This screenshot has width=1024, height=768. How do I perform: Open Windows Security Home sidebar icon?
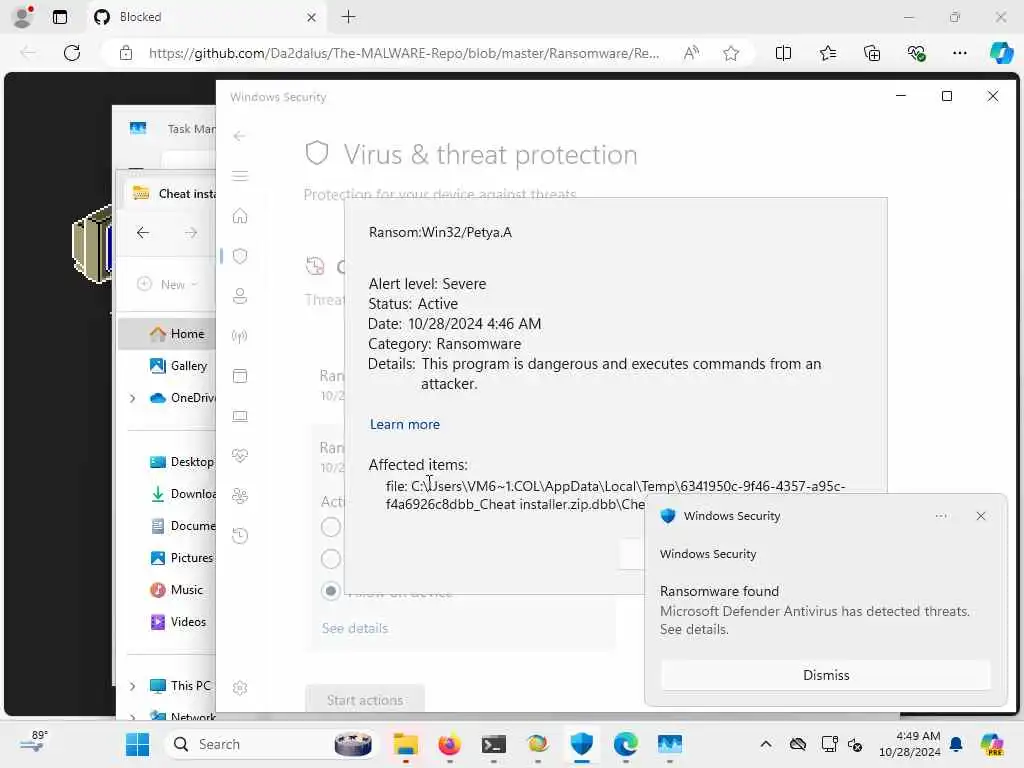(240, 216)
